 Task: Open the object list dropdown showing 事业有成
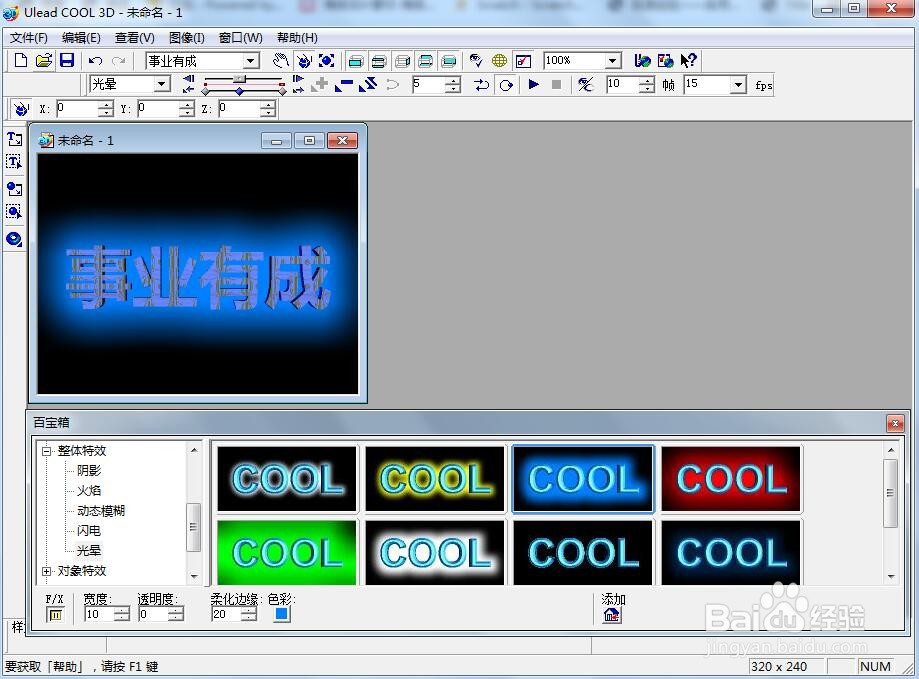point(251,61)
